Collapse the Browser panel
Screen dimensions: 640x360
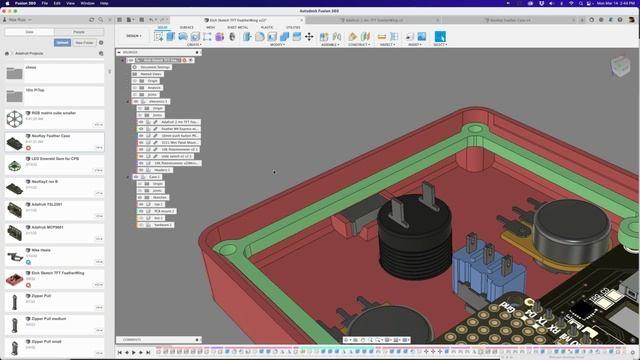(119, 52)
